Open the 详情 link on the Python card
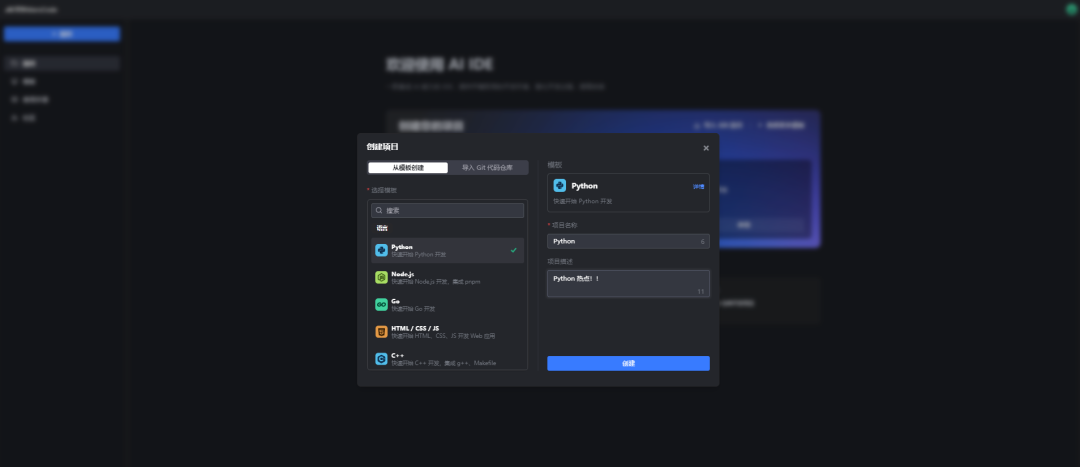Image resolution: width=1080 pixels, height=467 pixels. [x=698, y=186]
